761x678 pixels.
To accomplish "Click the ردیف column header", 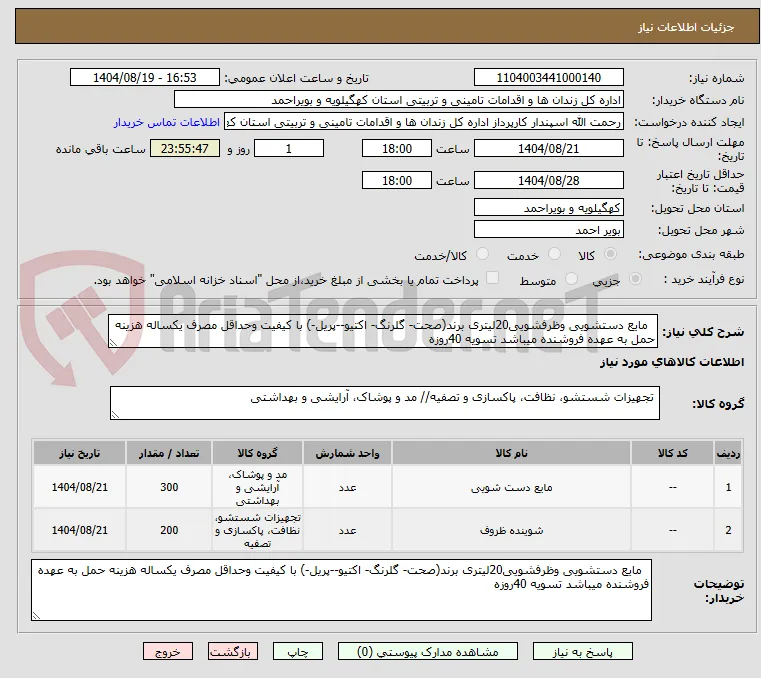I will coord(728,453).
